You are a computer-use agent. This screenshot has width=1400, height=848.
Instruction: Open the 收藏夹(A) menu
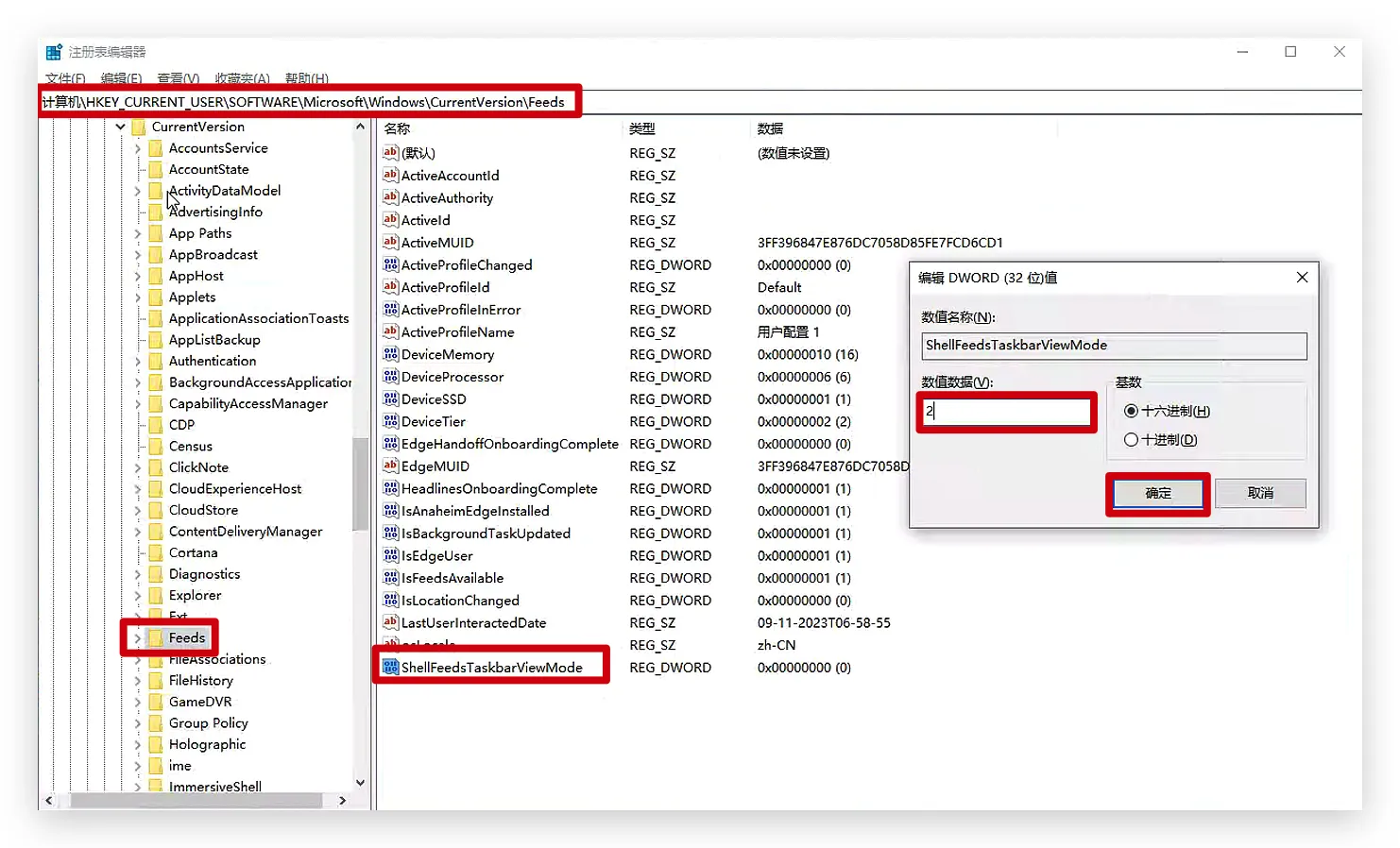[242, 78]
